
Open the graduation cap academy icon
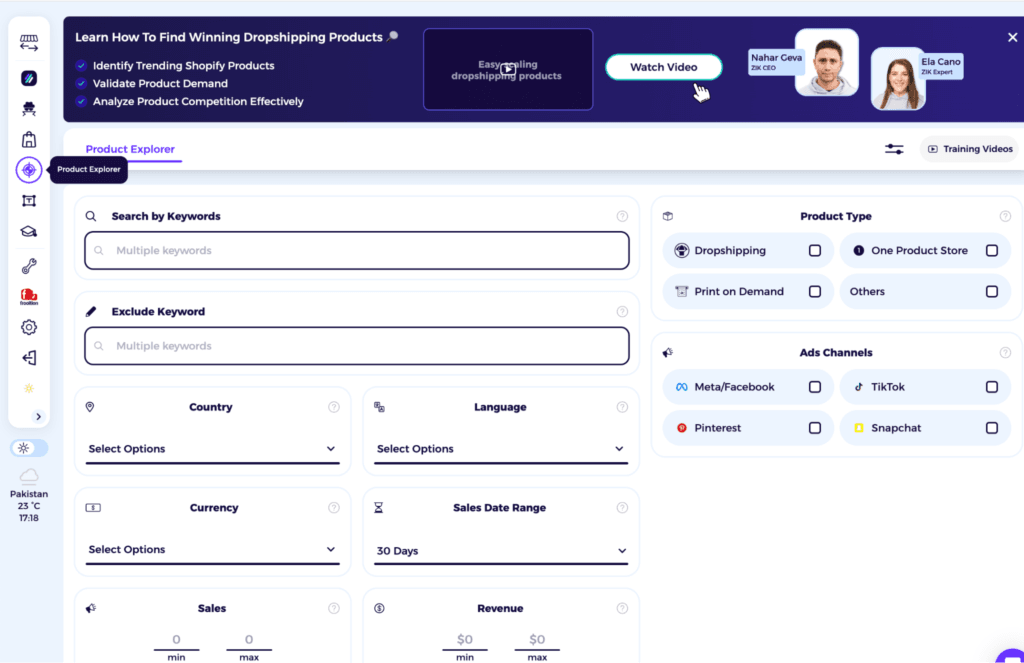28,231
